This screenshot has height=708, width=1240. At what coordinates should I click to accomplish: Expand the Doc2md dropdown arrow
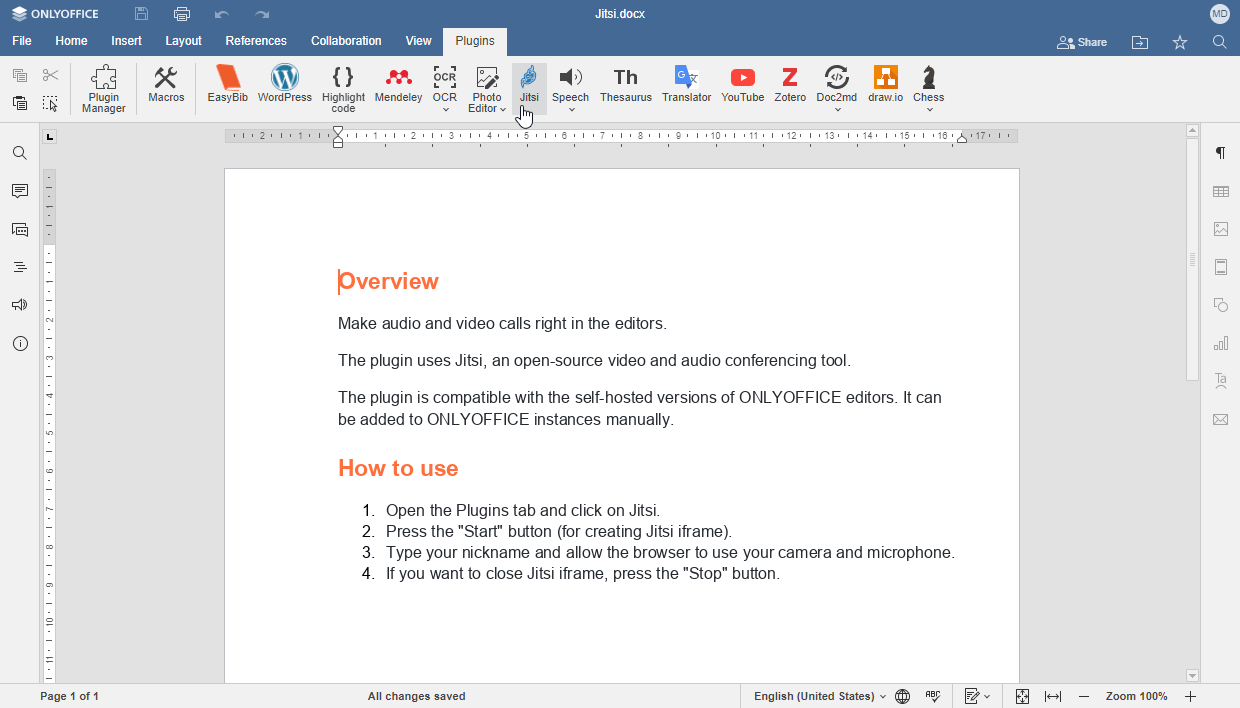point(837,110)
